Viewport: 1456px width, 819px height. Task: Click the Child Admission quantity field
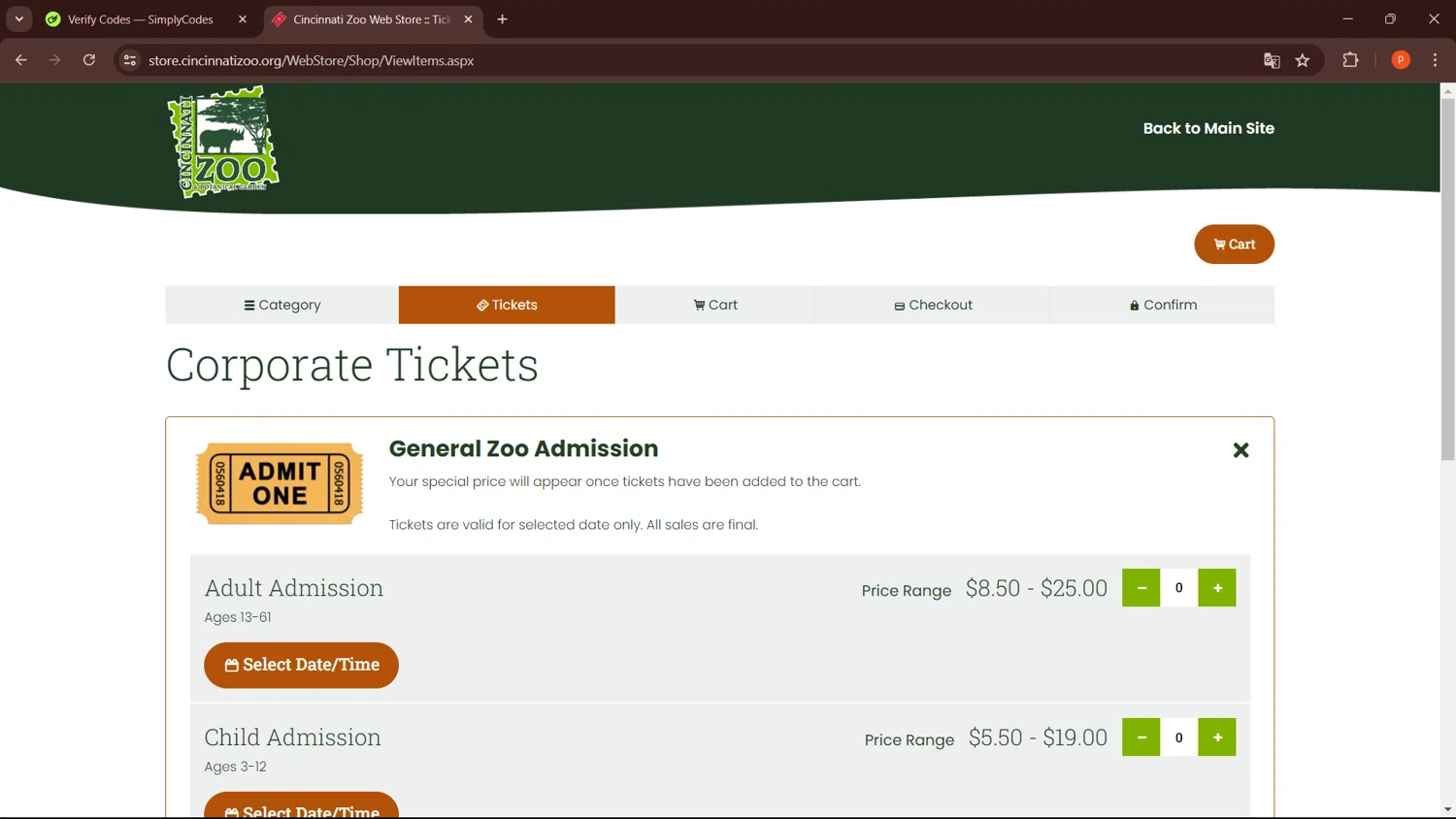pyautogui.click(x=1179, y=737)
